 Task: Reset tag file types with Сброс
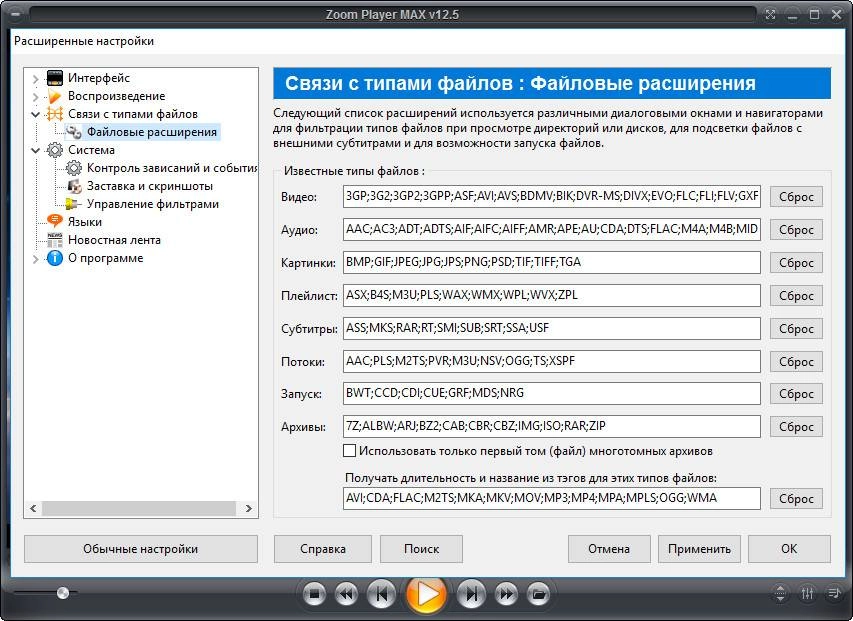tap(796, 499)
